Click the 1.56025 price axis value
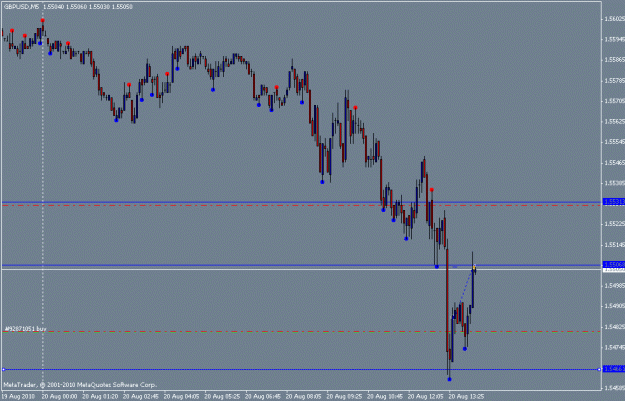The height and width of the screenshot is (401, 625). click(615, 19)
